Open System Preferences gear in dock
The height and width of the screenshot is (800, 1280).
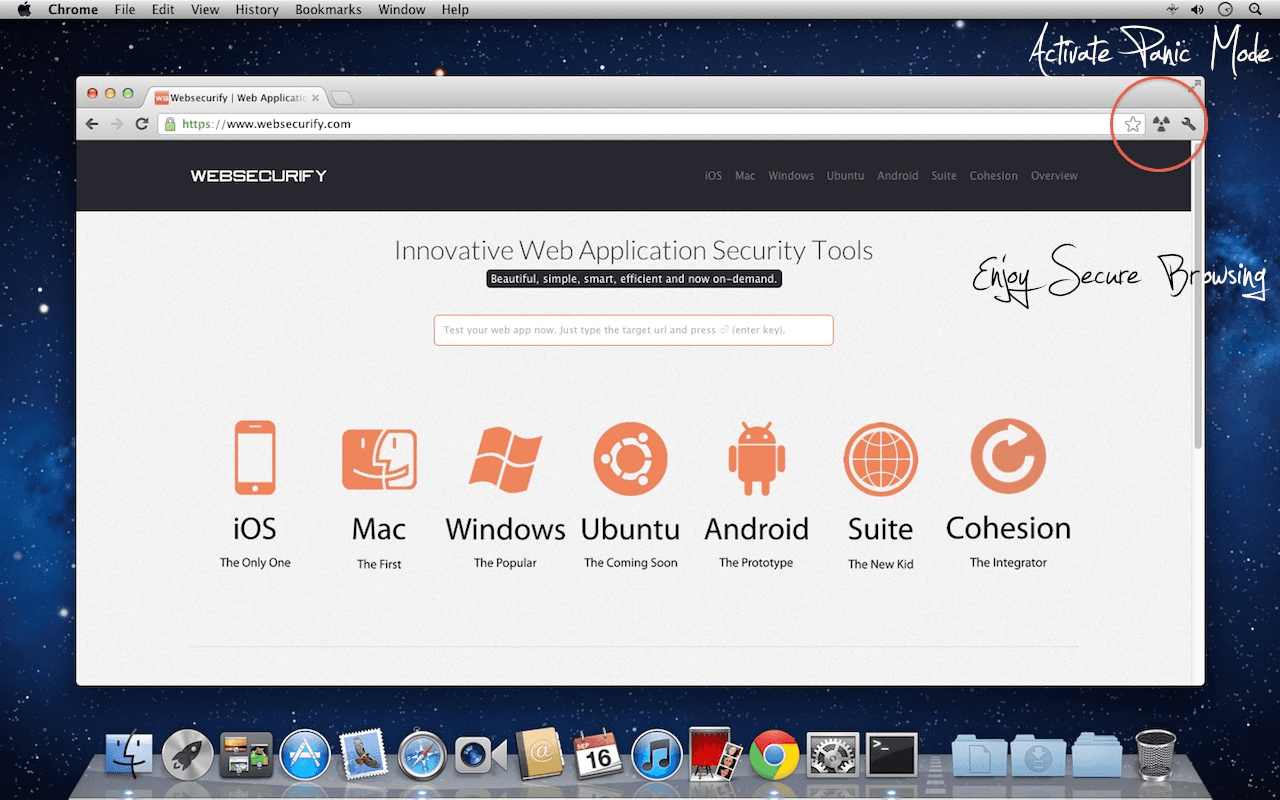tap(833, 755)
